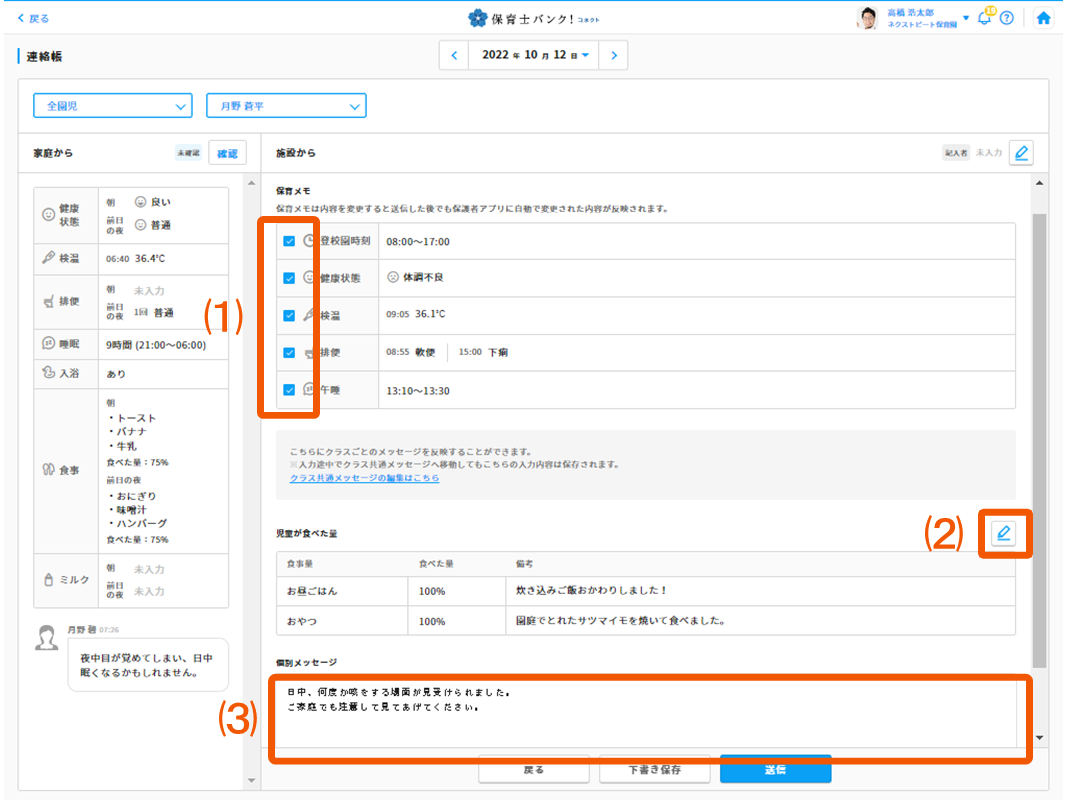Click the home icon in header
This screenshot has width=1067, height=800.
point(1043,18)
